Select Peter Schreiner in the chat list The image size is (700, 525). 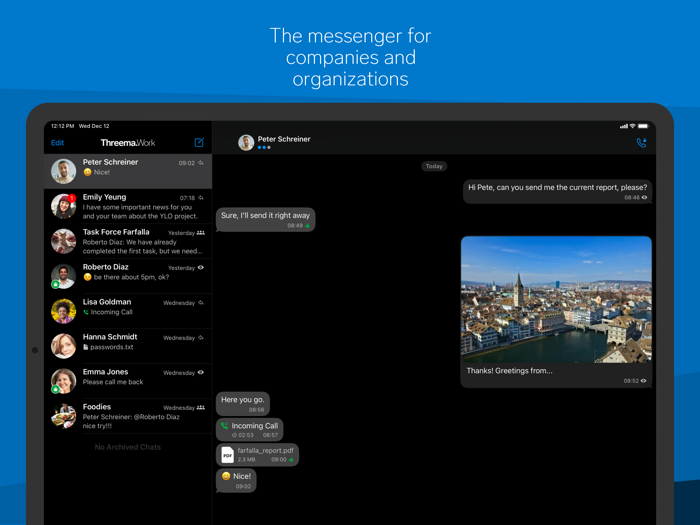pyautogui.click(x=128, y=171)
